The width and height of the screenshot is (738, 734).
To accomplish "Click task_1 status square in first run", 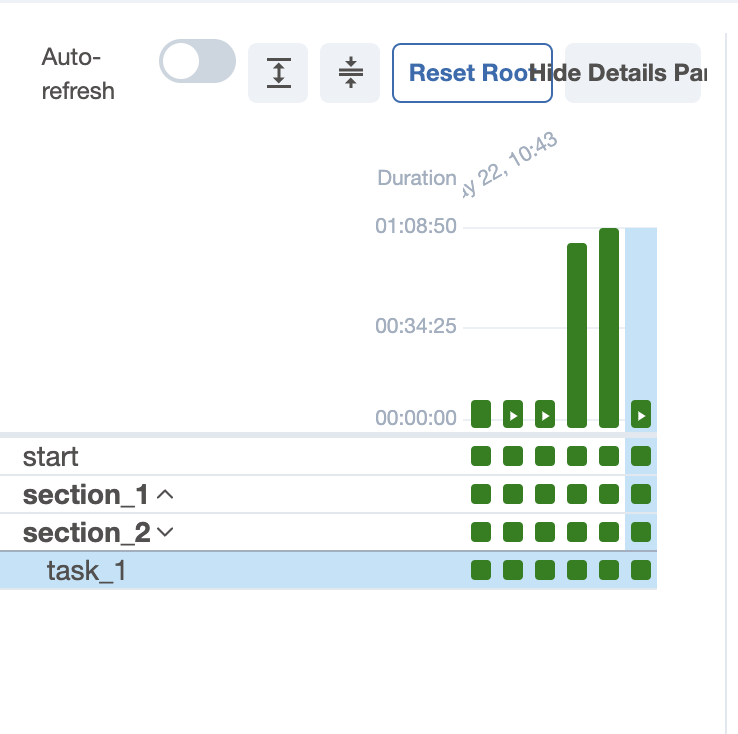I will pos(481,570).
